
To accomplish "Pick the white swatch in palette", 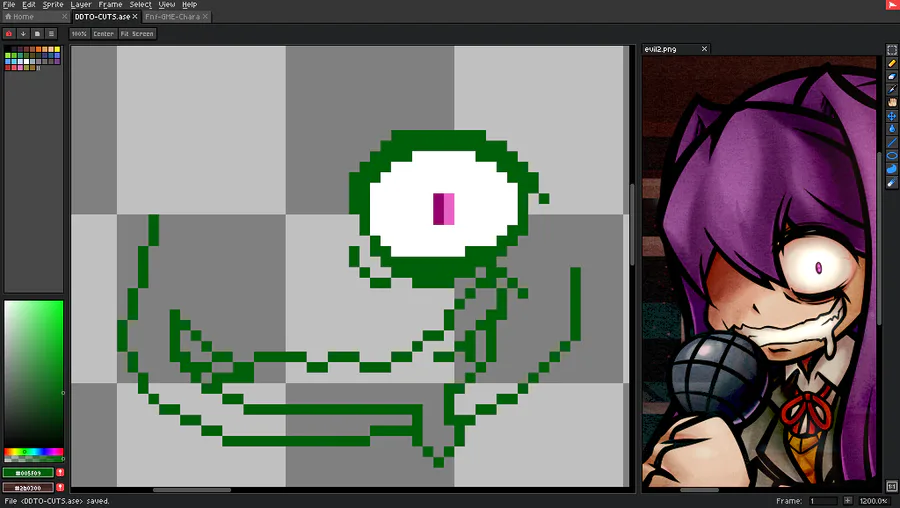I will click(x=26, y=61).
